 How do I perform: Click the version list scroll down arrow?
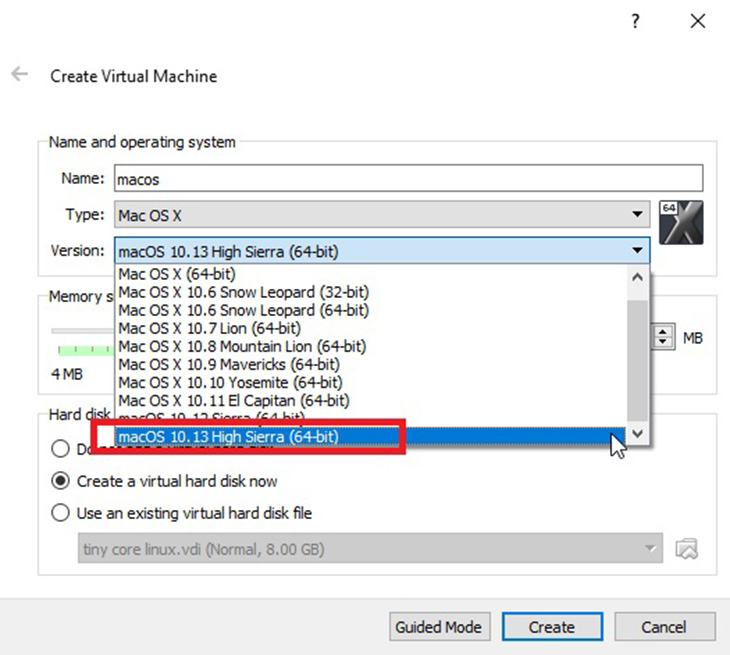coord(638,433)
